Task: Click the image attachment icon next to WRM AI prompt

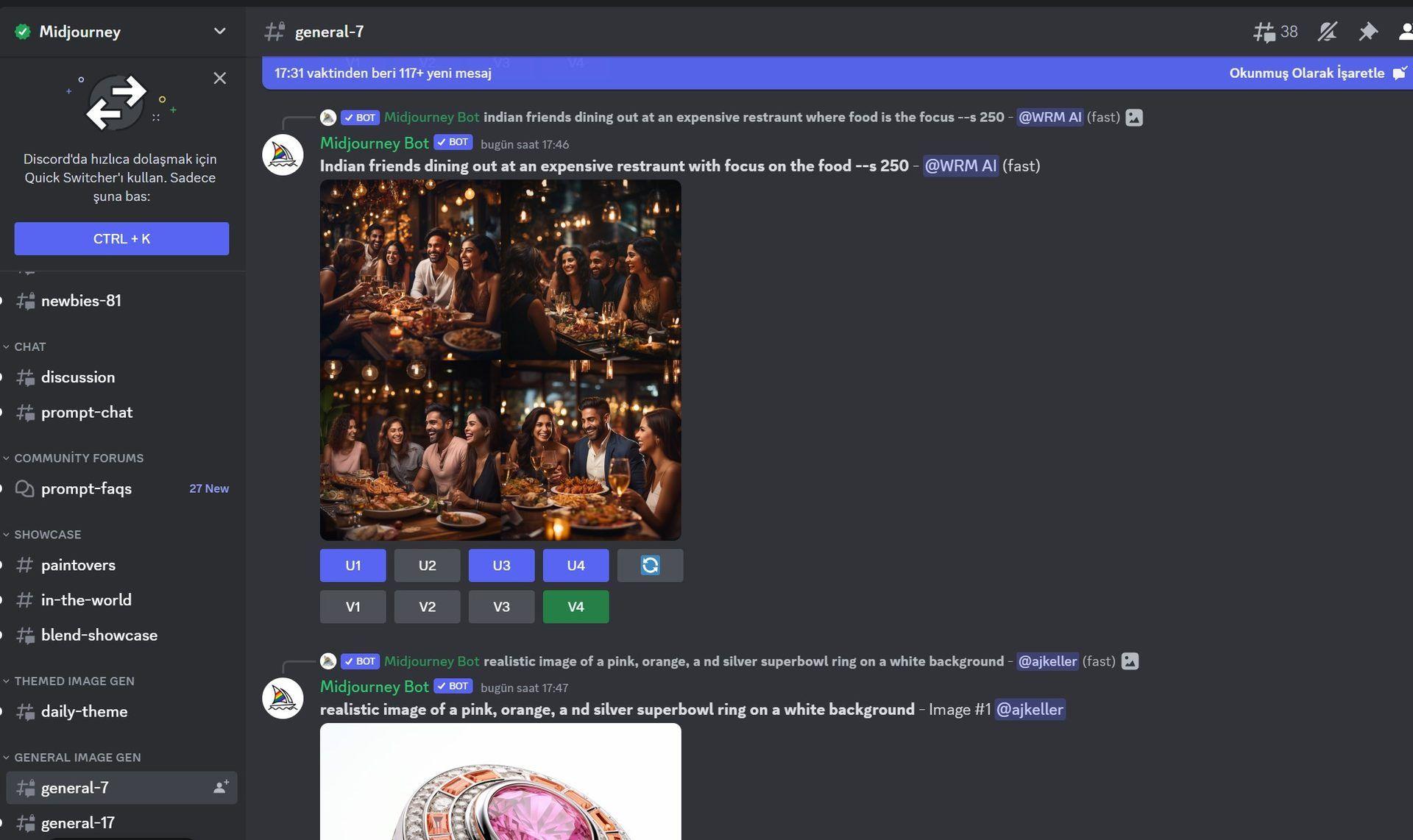Action: 1133,117
